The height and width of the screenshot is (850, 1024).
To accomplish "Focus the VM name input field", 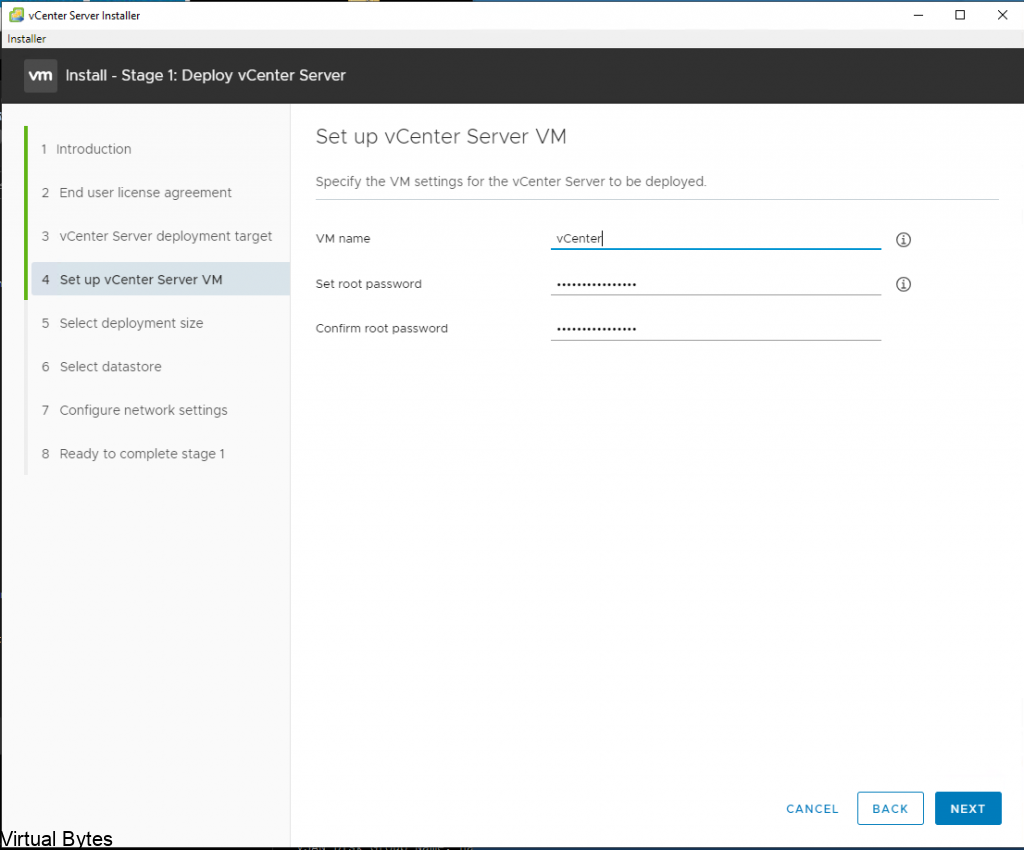I will tap(716, 238).
